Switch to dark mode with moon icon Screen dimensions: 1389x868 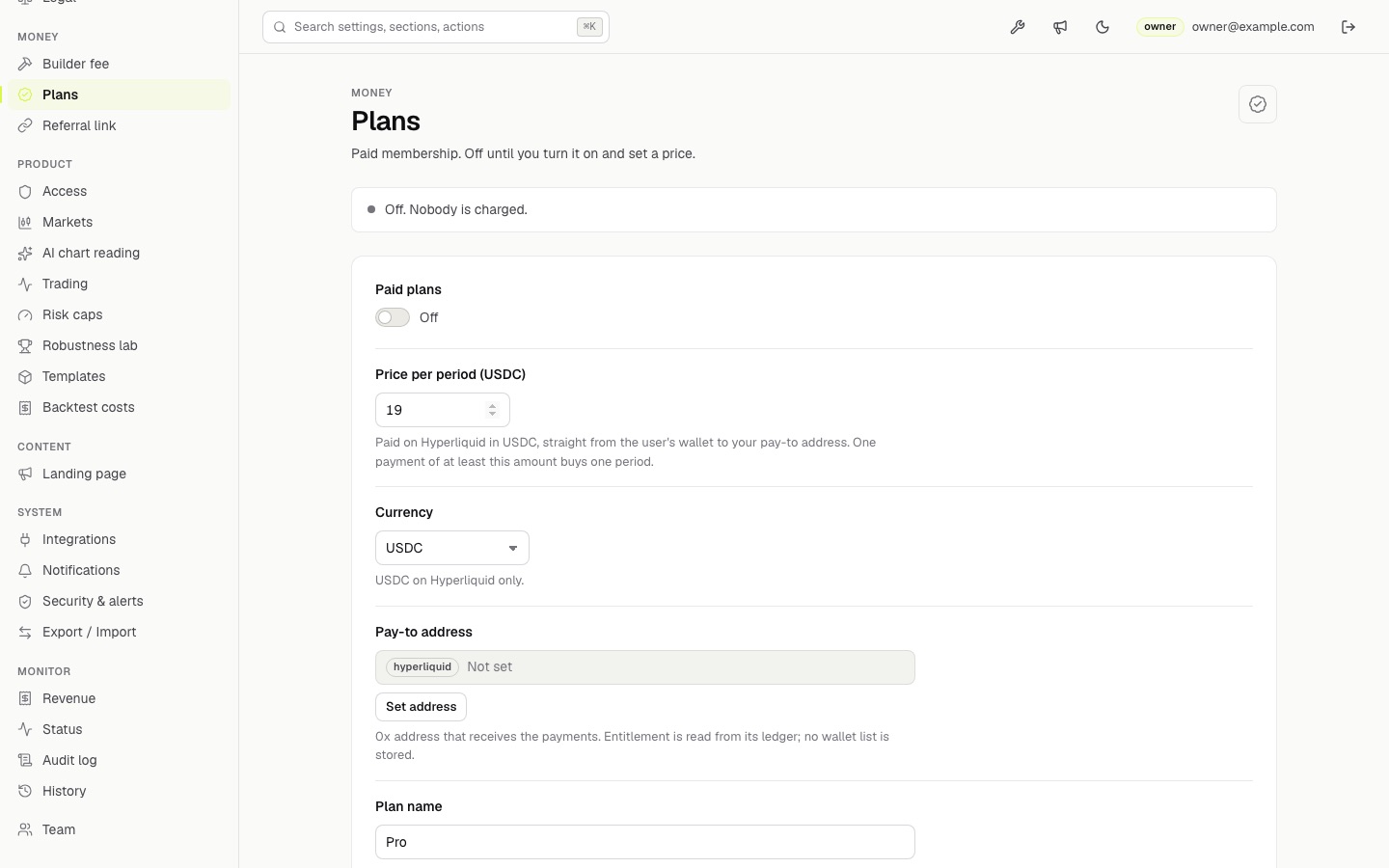(1103, 27)
